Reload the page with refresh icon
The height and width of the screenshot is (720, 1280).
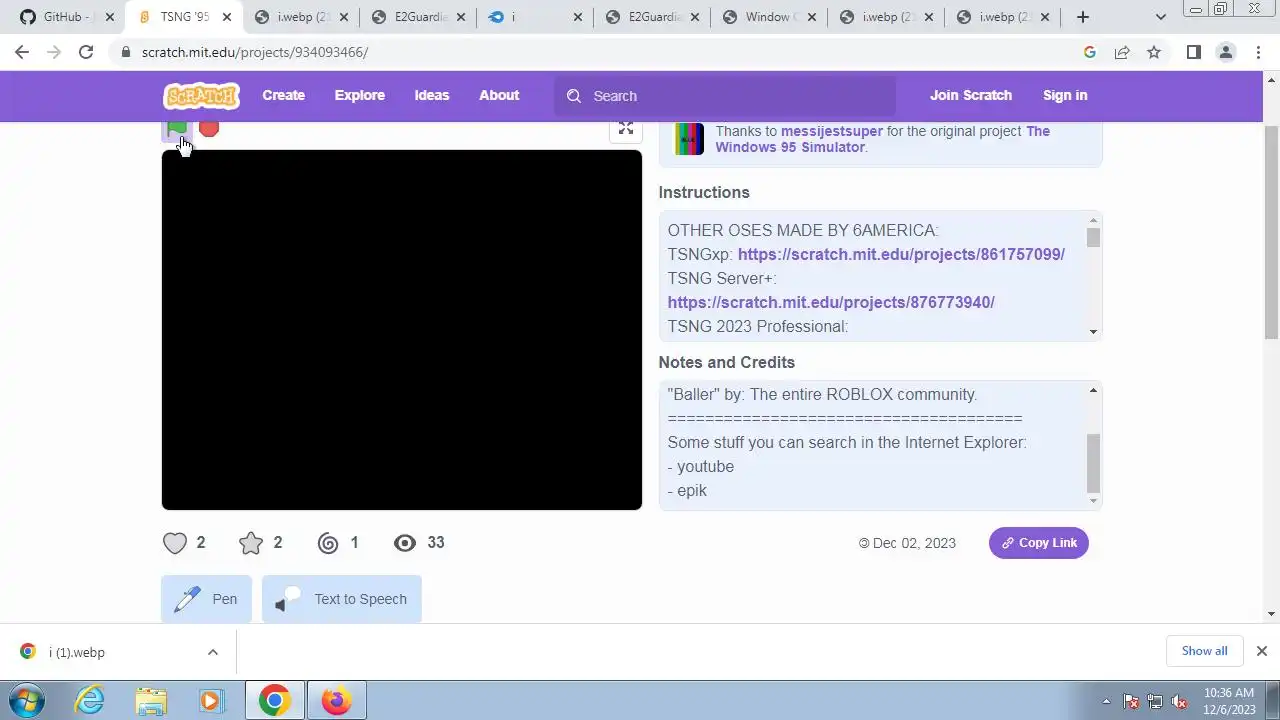coord(86,52)
